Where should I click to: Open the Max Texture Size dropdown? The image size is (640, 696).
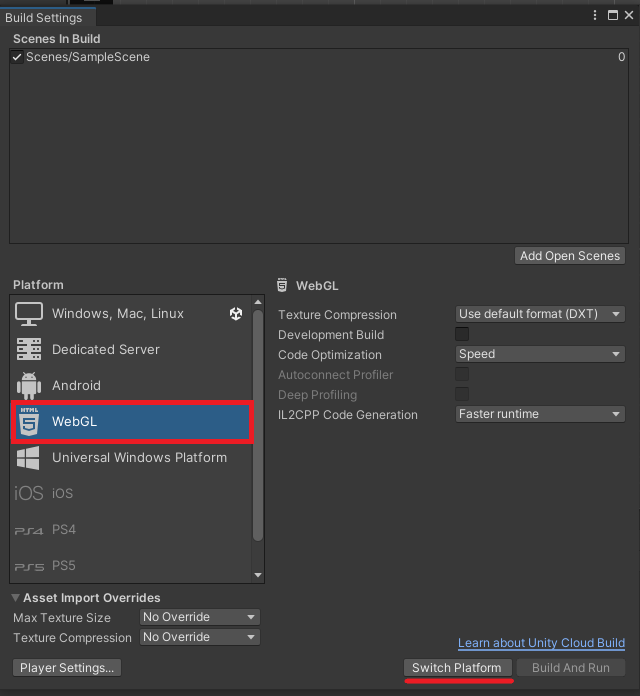pos(200,617)
